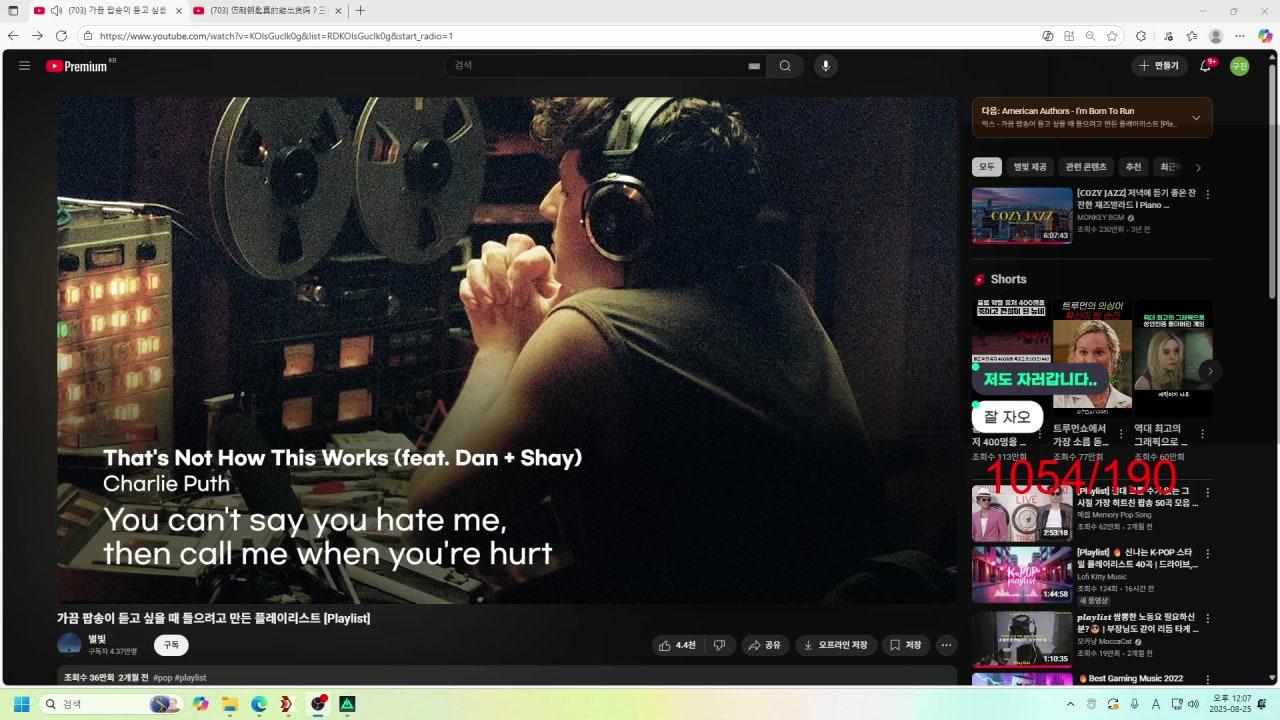Screen dimensions: 1280x720
Task: Show more filter chips arrow
Action: click(x=1198, y=167)
